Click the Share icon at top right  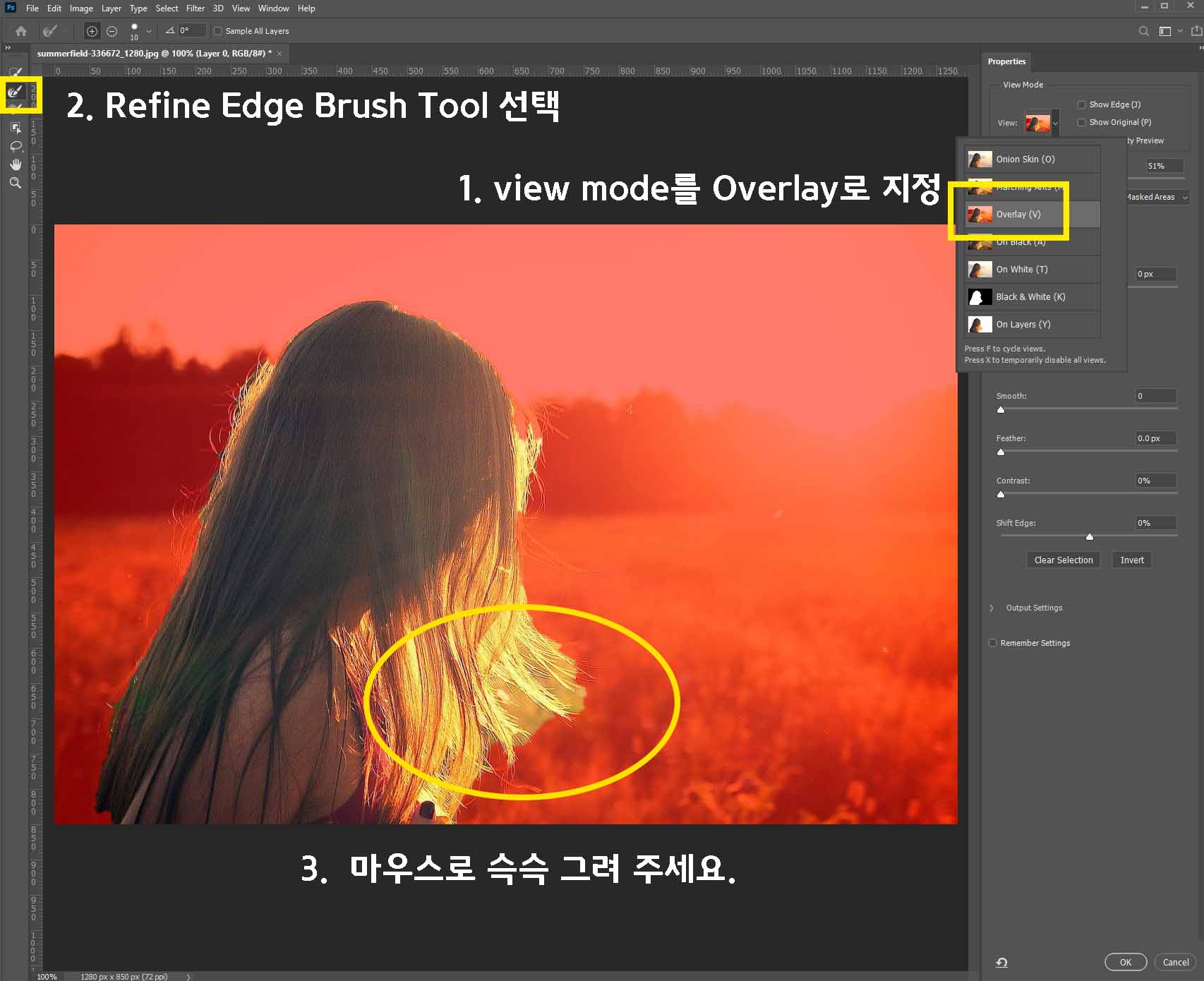coord(1196,31)
